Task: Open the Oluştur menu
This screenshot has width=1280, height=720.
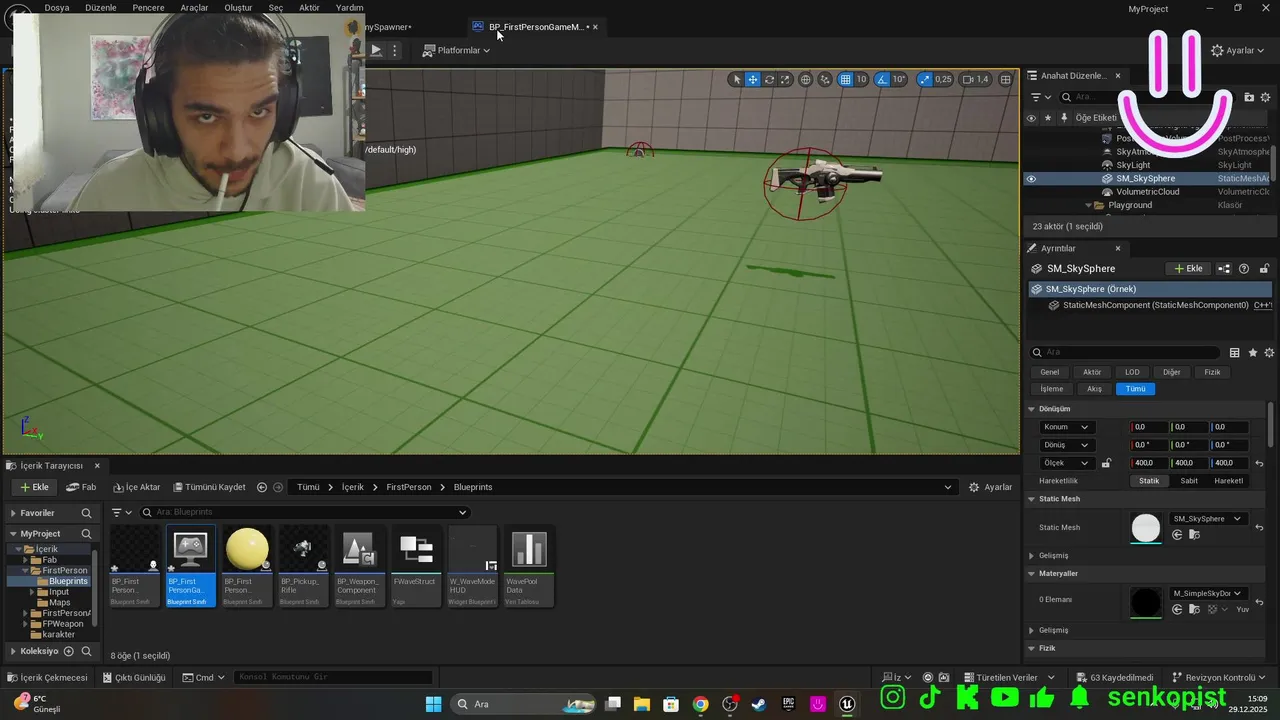Action: pyautogui.click(x=238, y=7)
